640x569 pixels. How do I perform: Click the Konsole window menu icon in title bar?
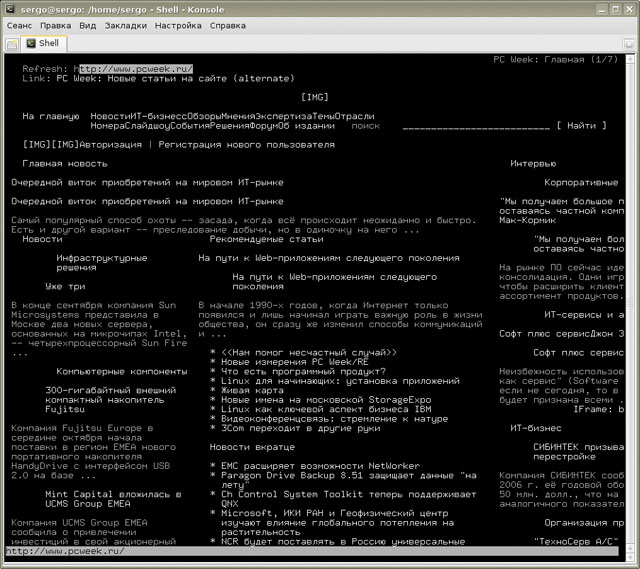[x=10, y=9]
